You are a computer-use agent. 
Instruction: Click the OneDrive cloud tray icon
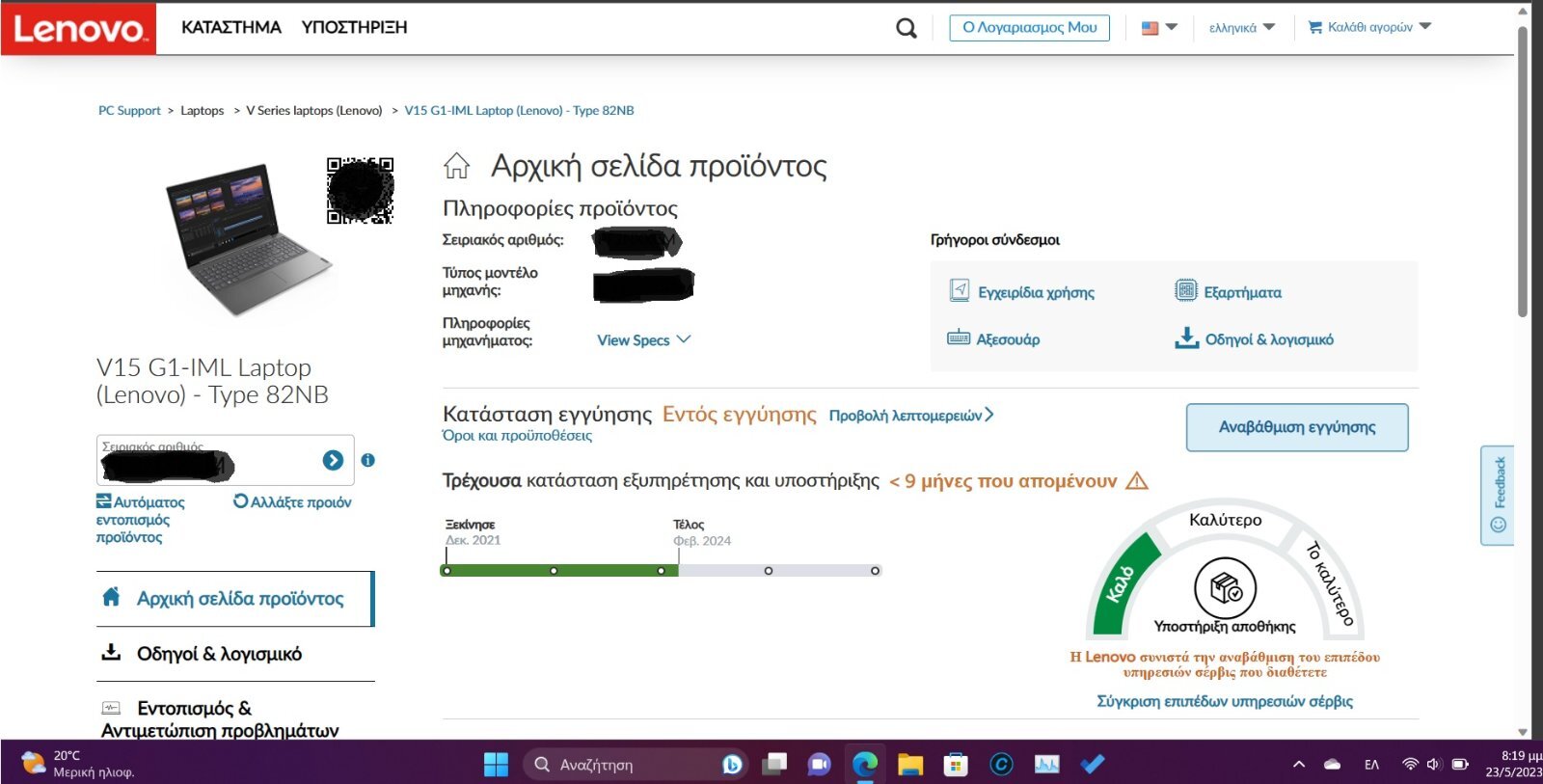[x=1332, y=765]
